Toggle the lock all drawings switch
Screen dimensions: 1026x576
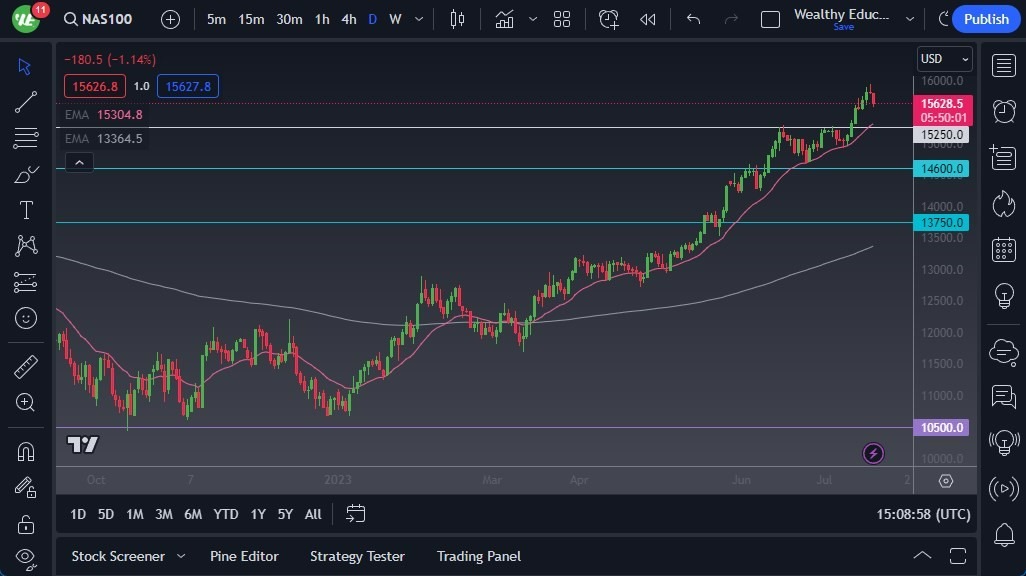[25, 523]
